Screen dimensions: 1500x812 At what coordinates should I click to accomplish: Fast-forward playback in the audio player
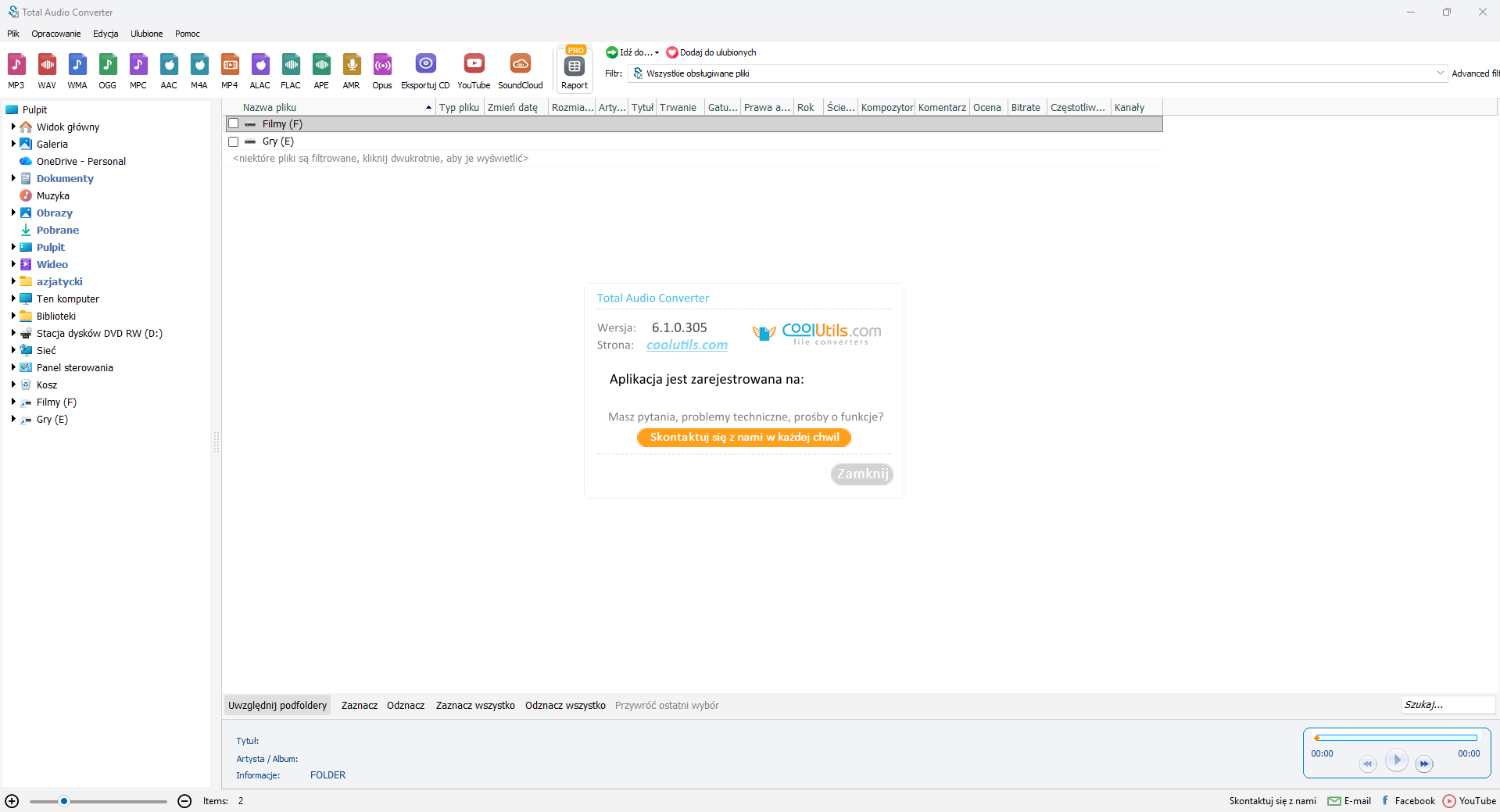1424,764
